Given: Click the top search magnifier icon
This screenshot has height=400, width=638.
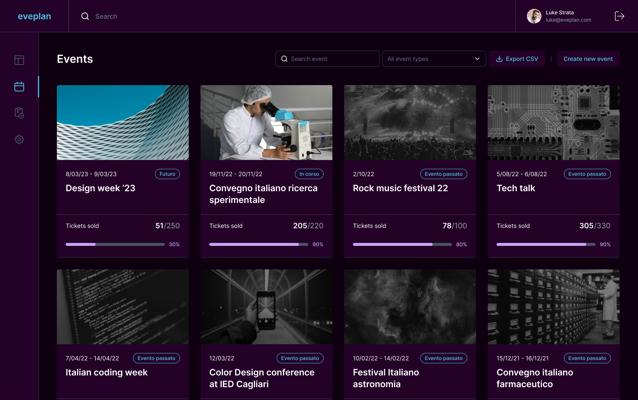Looking at the screenshot, I should (85, 16).
